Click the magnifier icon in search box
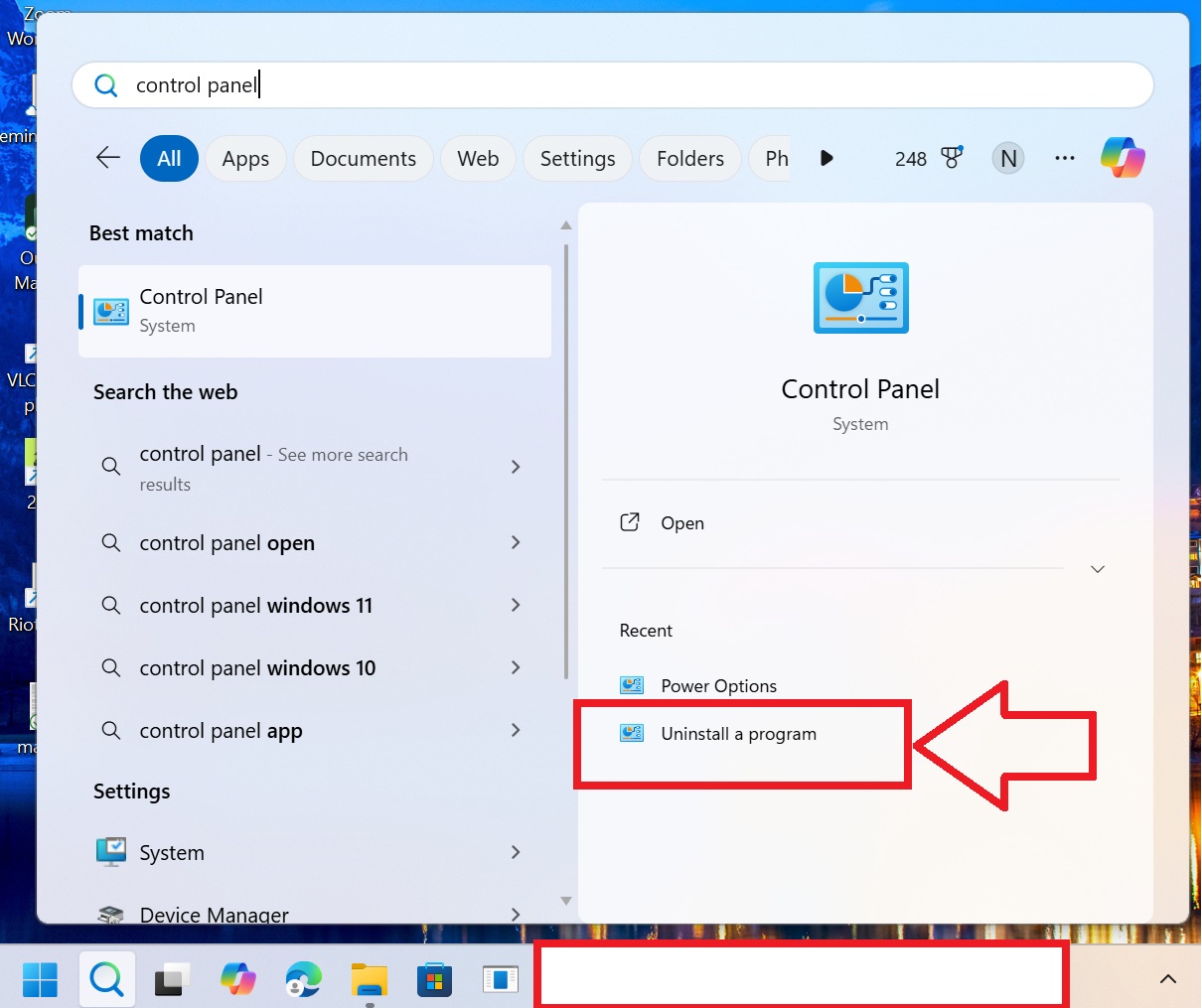The image size is (1202, 1008). (x=105, y=85)
